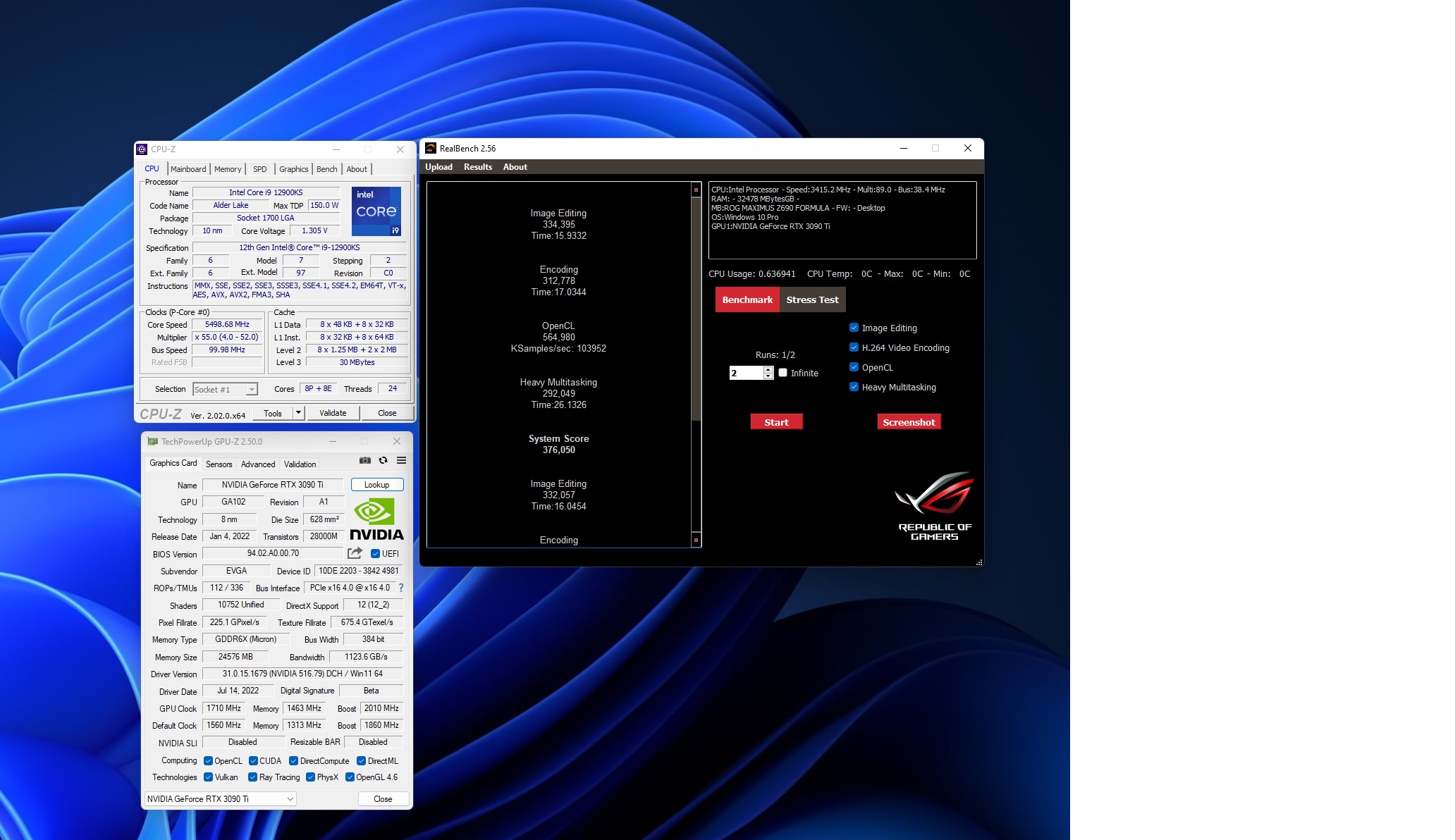
Task: Click the RealBench title bar app icon
Action: (x=431, y=148)
